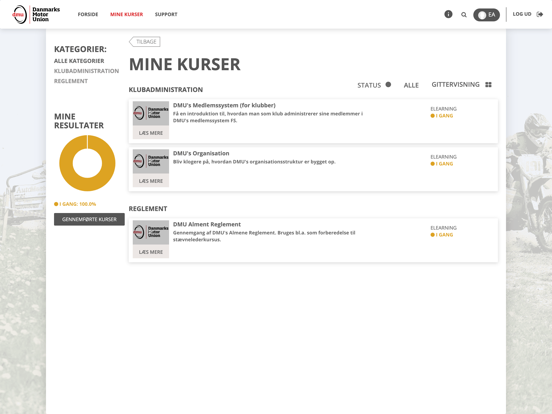The height and width of the screenshot is (414, 552).
Task: Click MINE RESULTATER heading
Action: point(79,121)
